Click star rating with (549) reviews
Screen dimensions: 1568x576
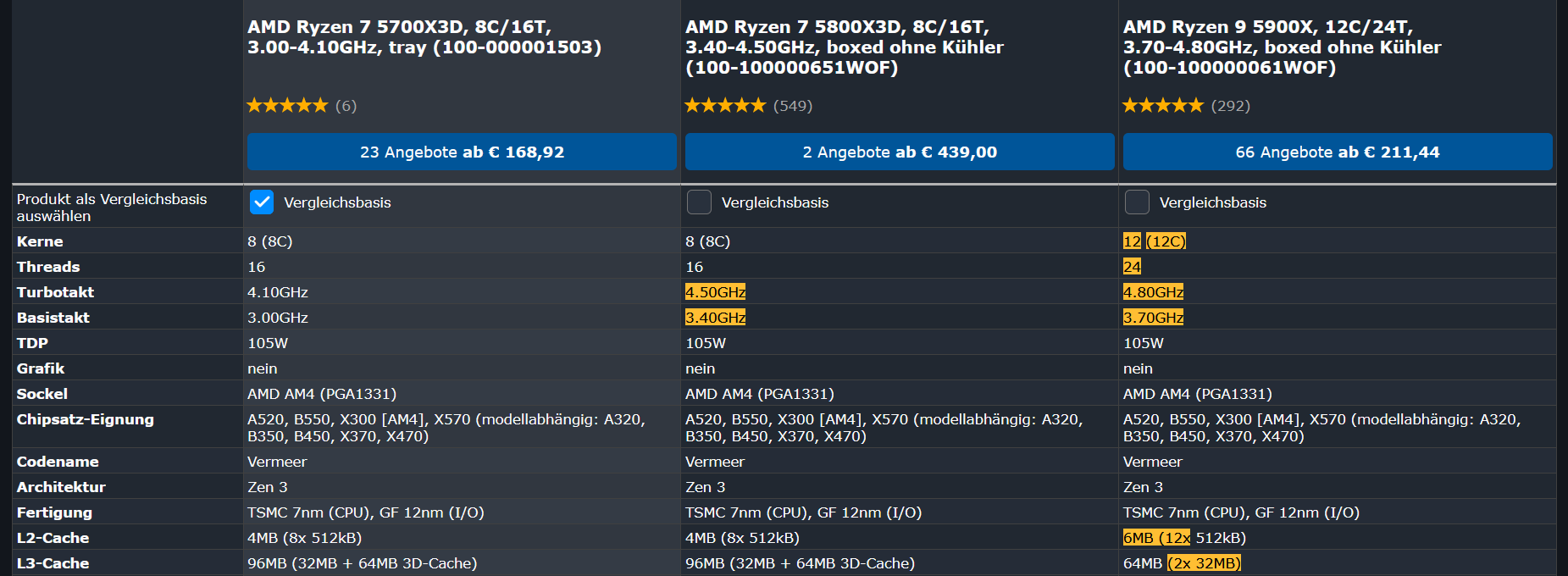[749, 106]
